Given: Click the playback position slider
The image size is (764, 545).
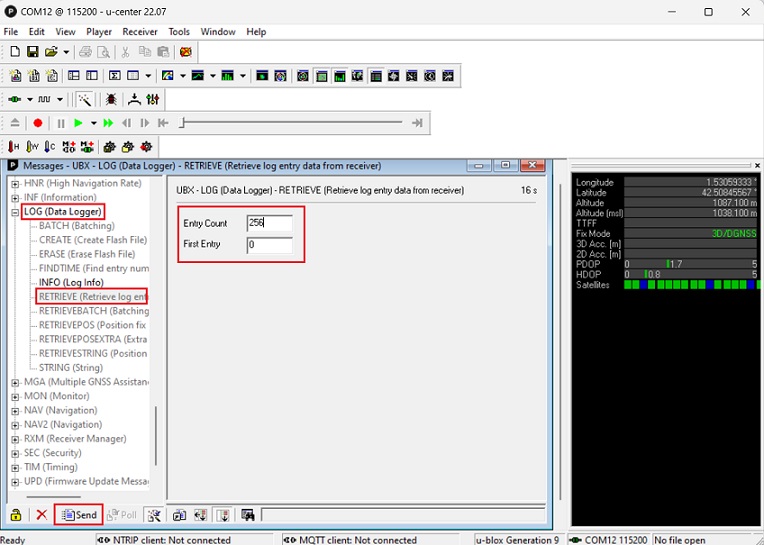Looking at the screenshot, I should (x=290, y=123).
